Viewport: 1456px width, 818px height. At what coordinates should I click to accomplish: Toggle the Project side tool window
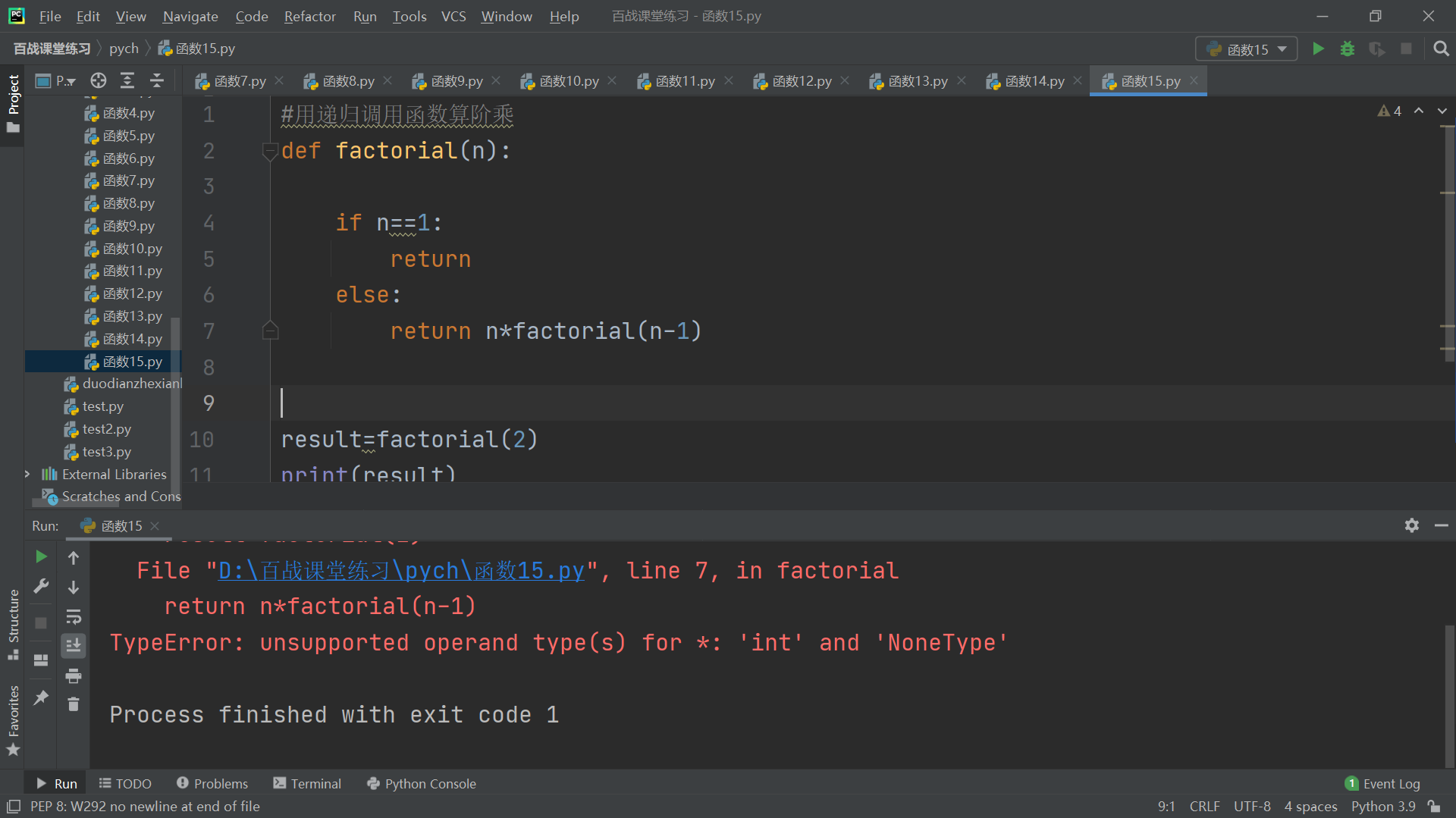coord(13,103)
